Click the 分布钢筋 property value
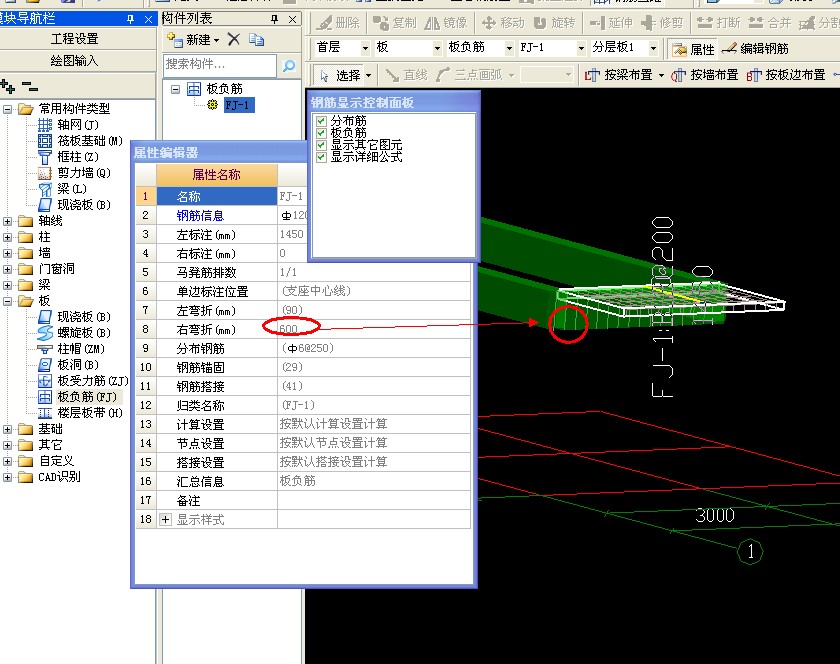Screen dimensions: 840x664 click(374, 348)
